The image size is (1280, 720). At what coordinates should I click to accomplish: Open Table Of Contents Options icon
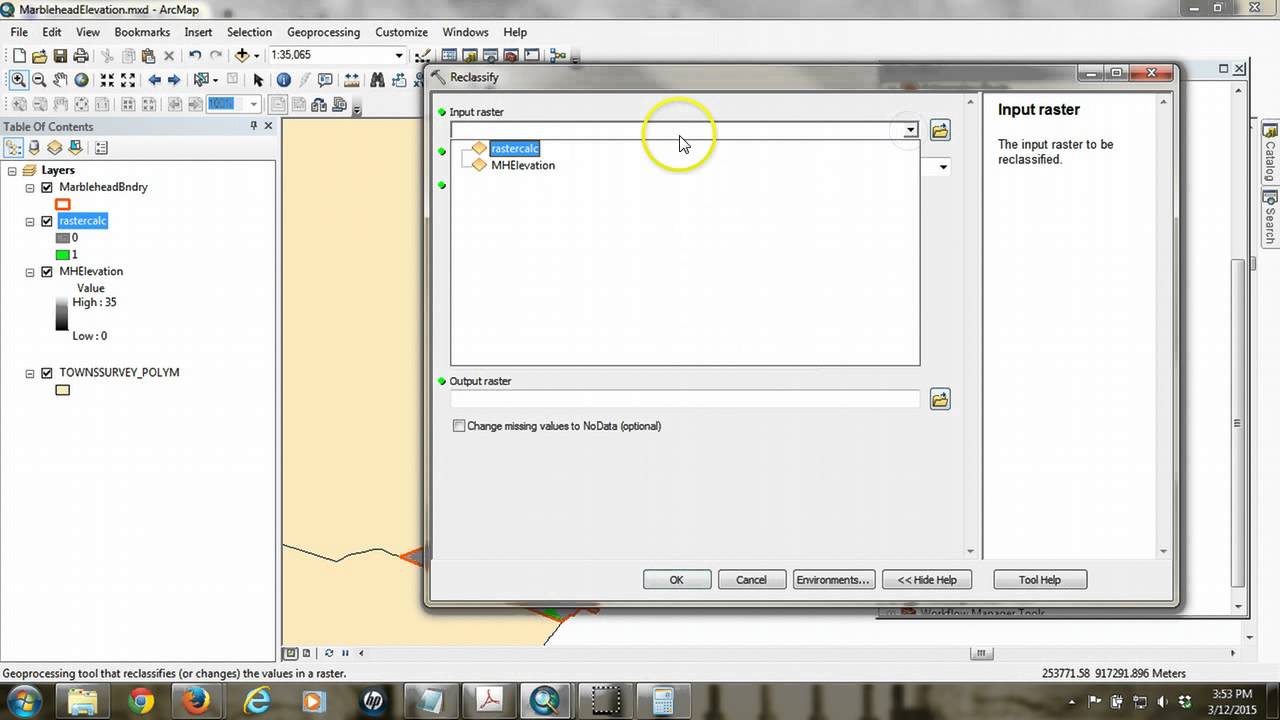101,148
